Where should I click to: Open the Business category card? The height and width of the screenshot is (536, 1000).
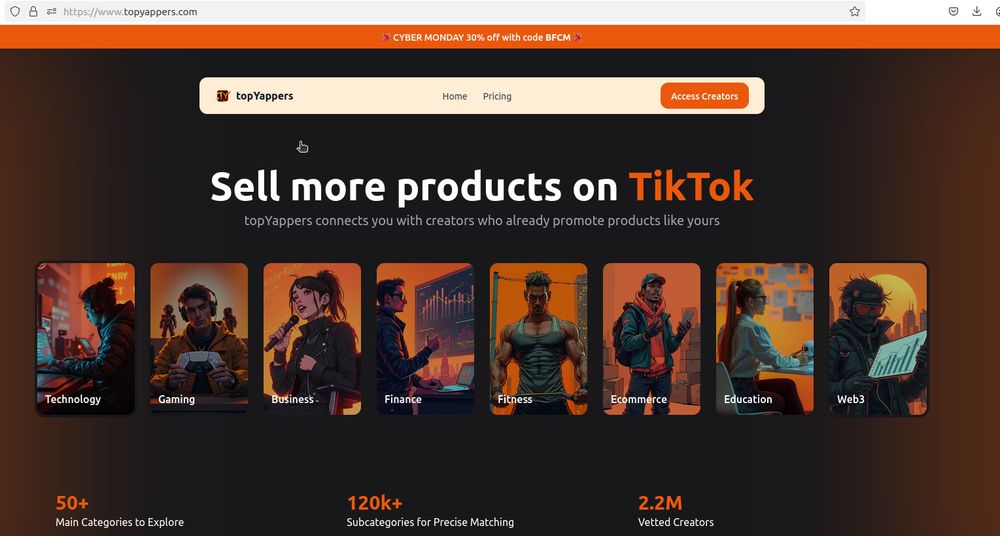pos(312,339)
